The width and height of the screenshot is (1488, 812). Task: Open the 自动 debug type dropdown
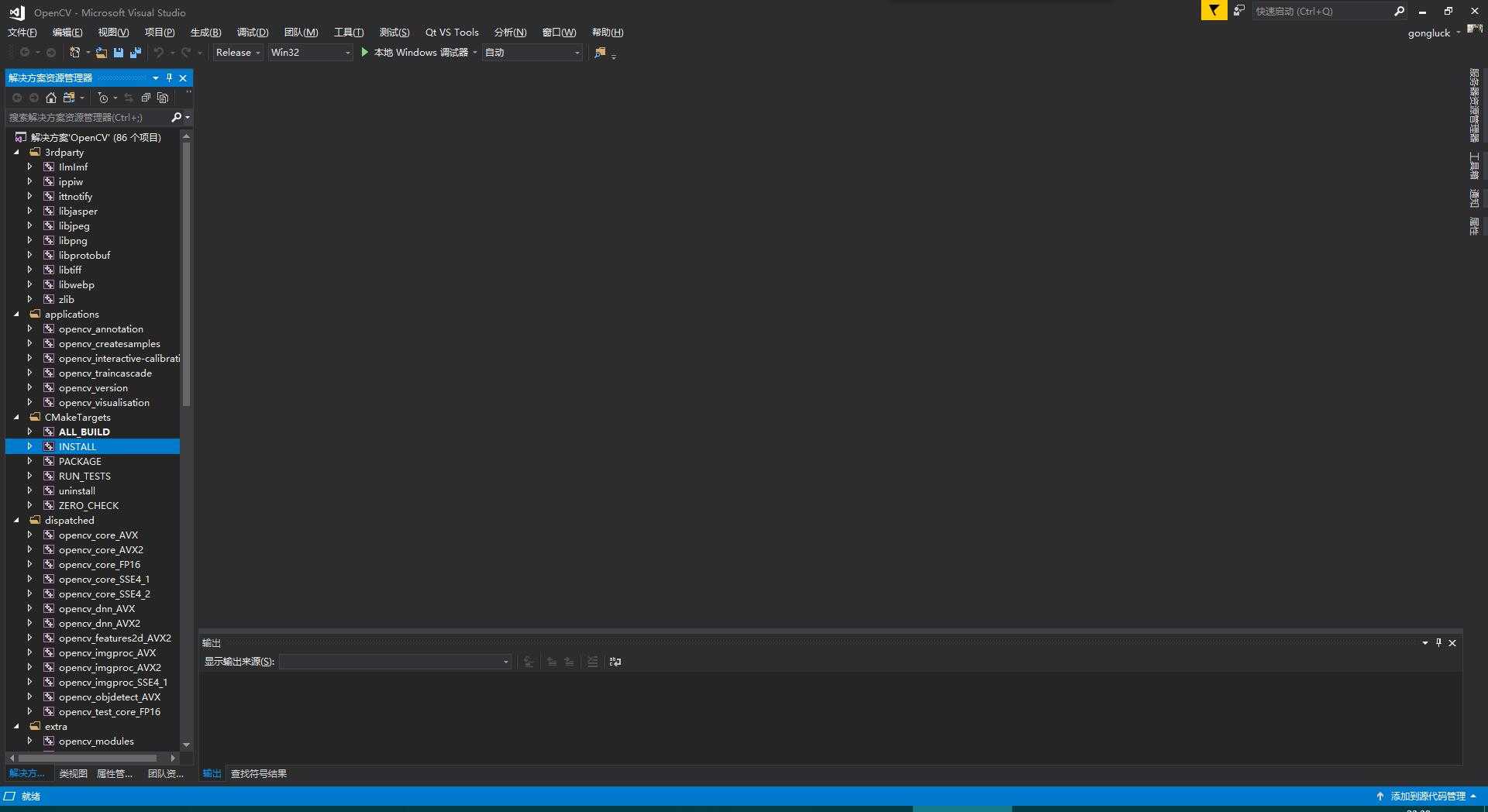[532, 53]
